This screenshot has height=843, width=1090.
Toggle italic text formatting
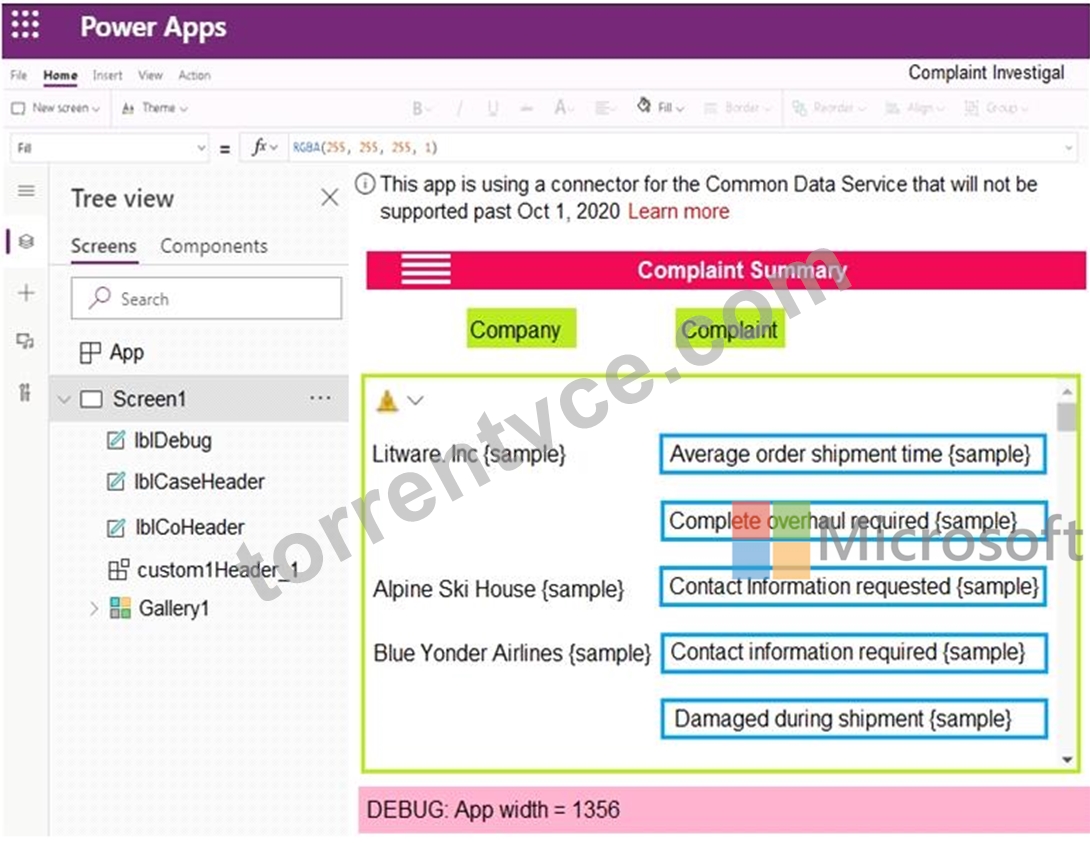click(x=459, y=108)
